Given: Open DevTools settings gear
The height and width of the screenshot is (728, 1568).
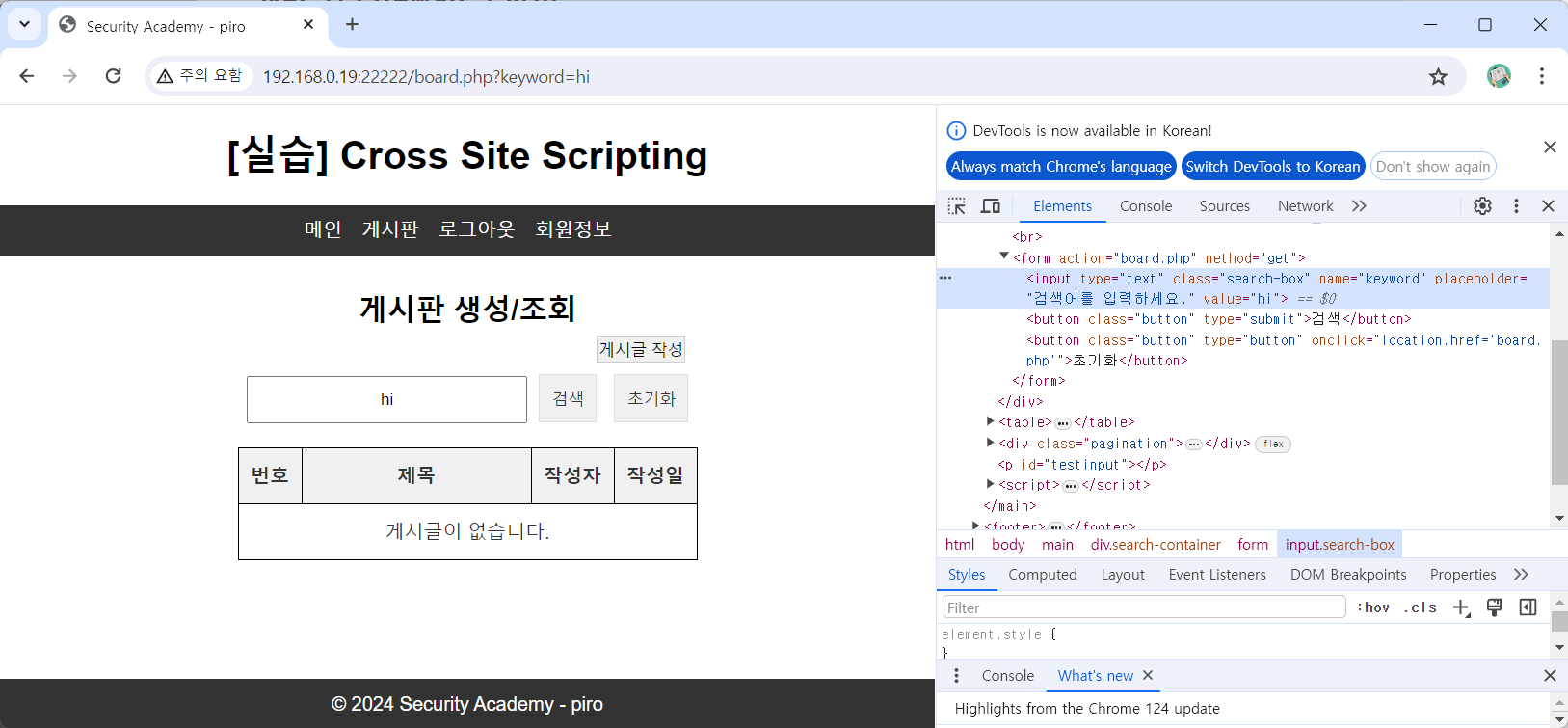Looking at the screenshot, I should point(1482,205).
